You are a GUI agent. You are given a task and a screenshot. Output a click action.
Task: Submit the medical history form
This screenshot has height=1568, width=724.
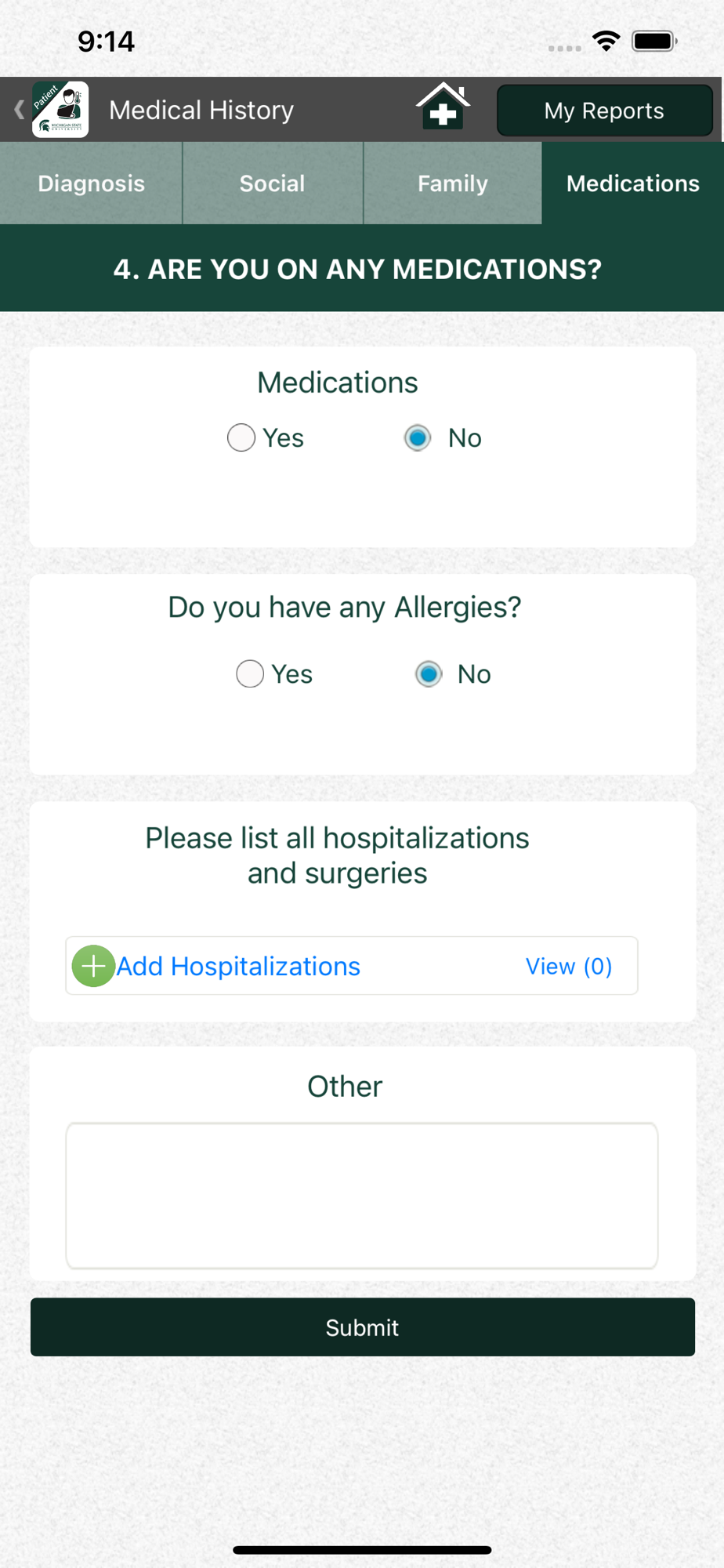(363, 1327)
